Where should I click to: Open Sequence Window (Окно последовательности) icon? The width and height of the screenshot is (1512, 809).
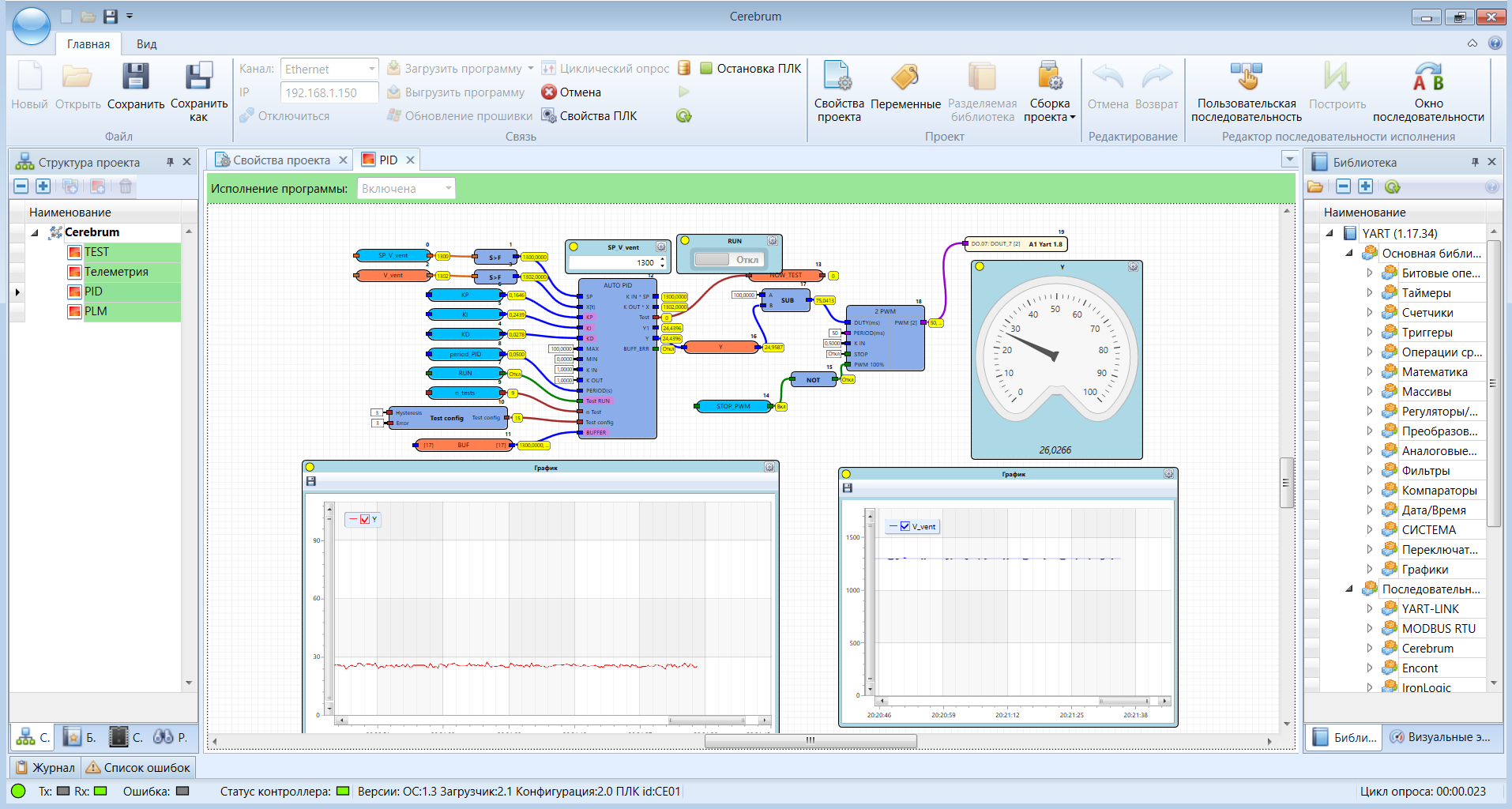tap(1427, 77)
